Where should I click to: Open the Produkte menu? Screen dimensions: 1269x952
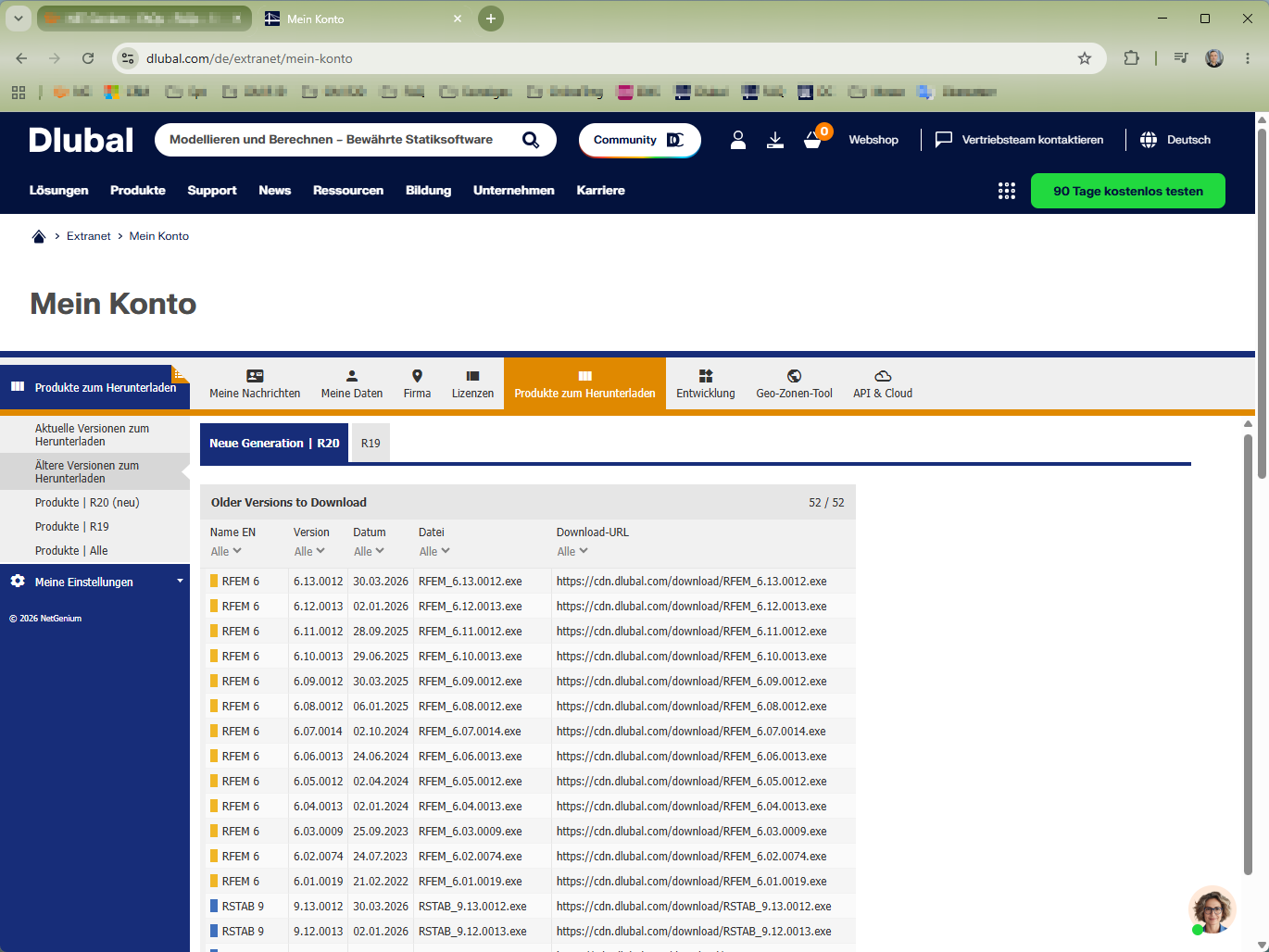tap(138, 191)
